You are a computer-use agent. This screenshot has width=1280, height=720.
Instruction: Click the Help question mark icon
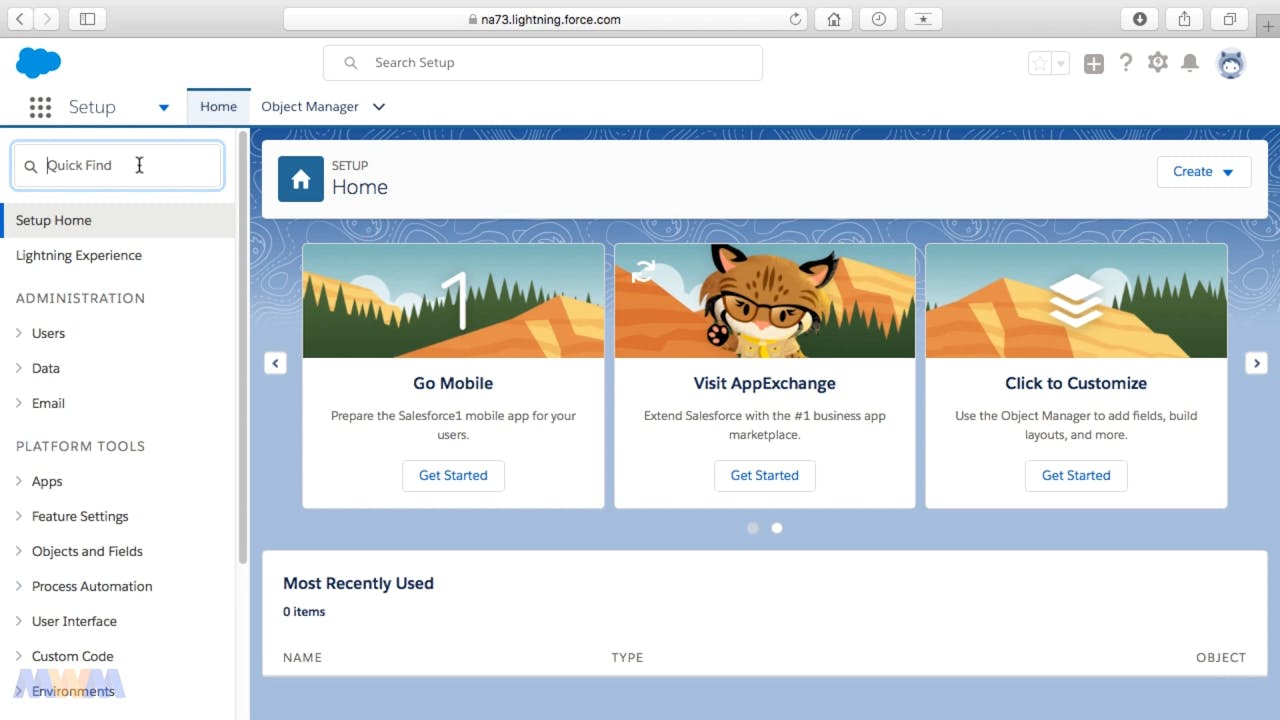1126,63
